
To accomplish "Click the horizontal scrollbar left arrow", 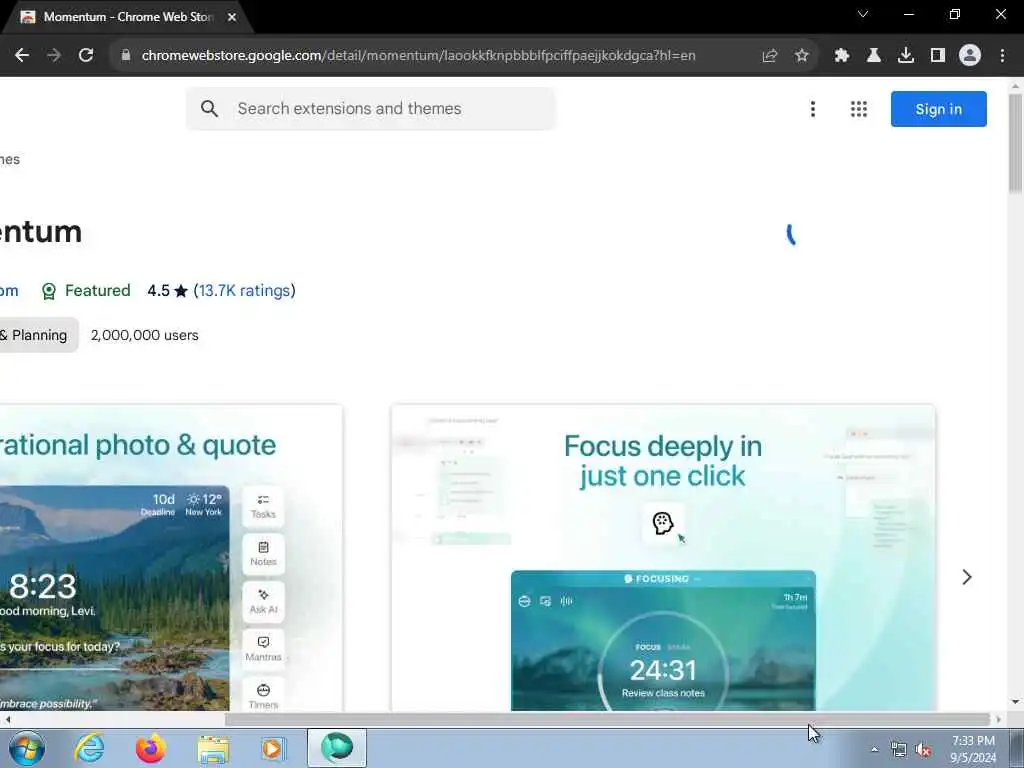I will pos(8,719).
